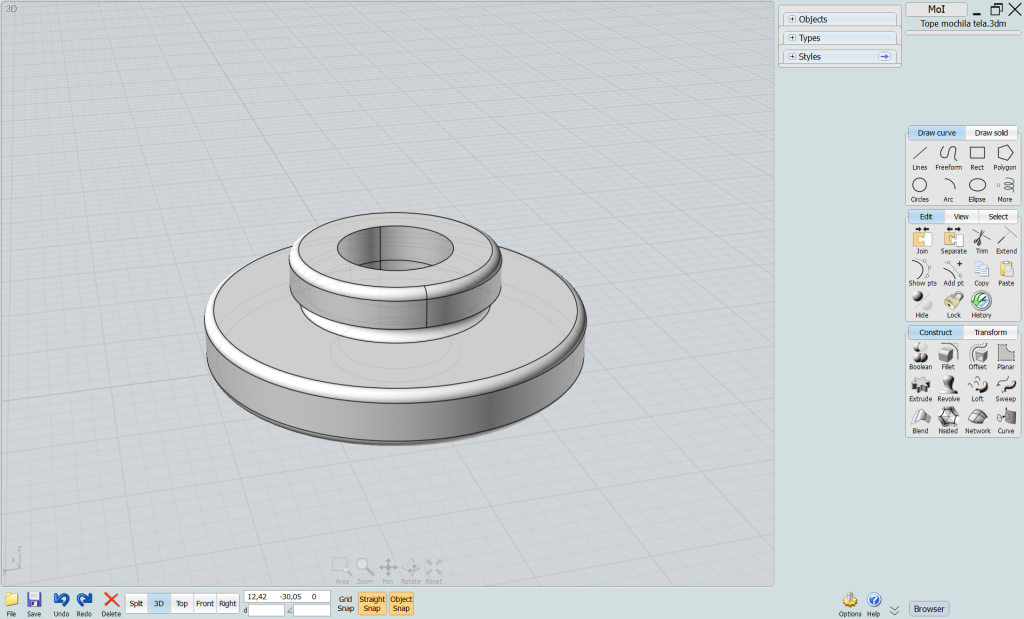Switch viewport to Top view
This screenshot has height=619, width=1024.
coord(181,603)
